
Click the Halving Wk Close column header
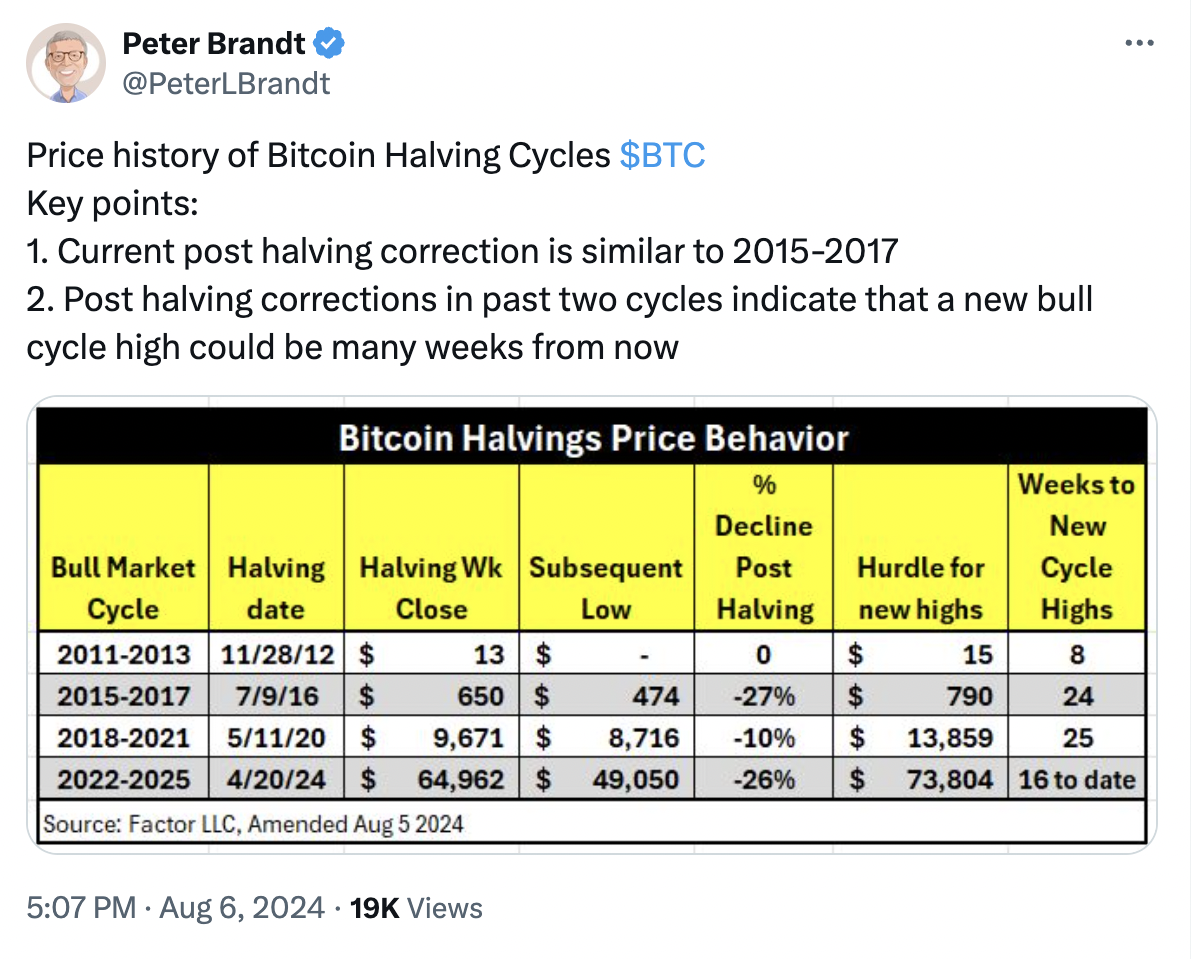click(x=431, y=588)
